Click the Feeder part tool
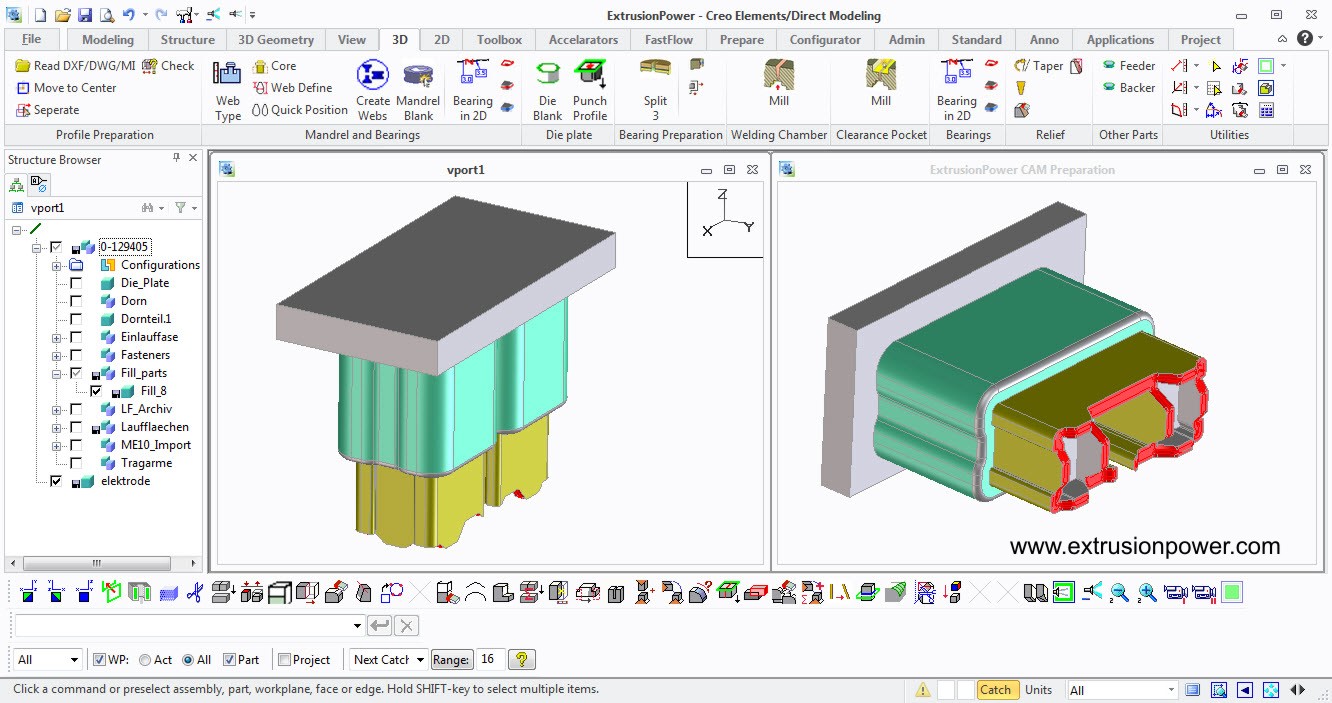This screenshot has width=1332, height=703. [x=1129, y=66]
